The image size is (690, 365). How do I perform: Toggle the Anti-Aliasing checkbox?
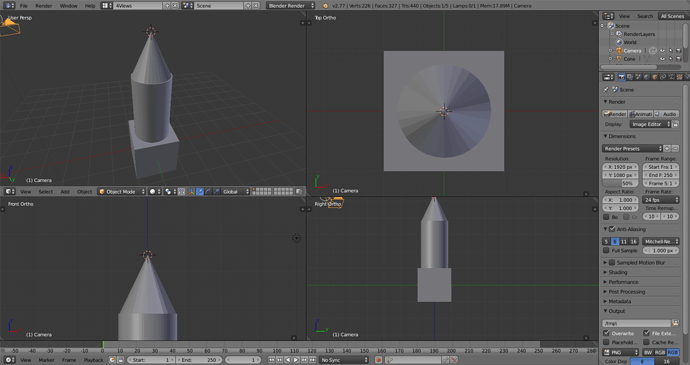(x=612, y=229)
